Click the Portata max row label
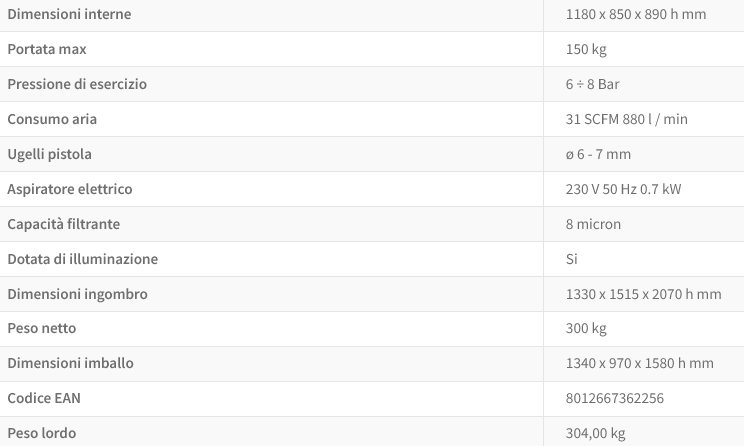The width and height of the screenshot is (744, 446). (46, 49)
